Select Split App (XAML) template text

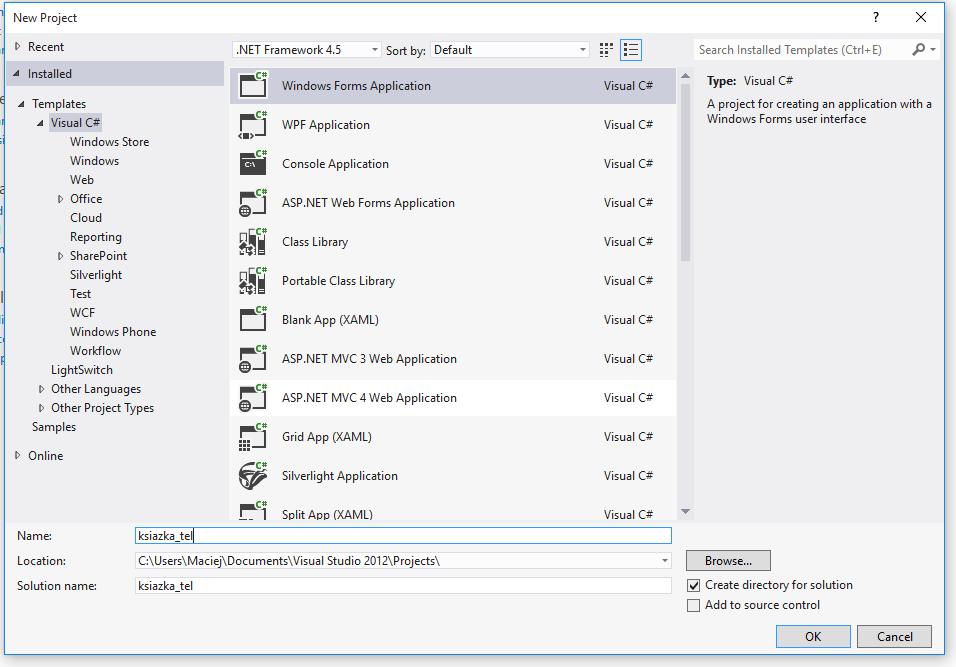point(327,515)
